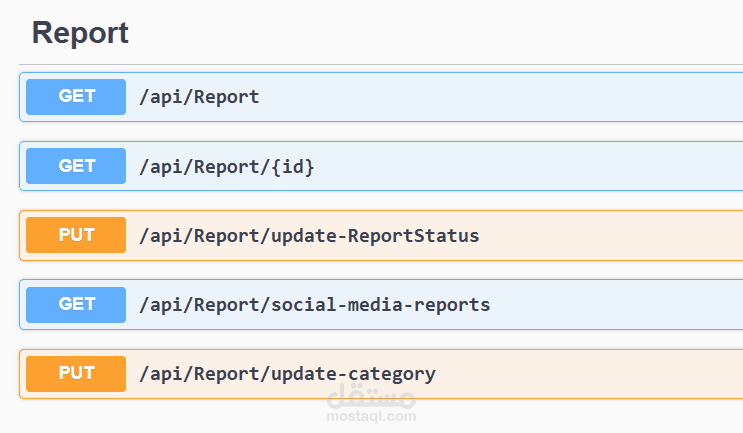Select the /api/Report/update-category path text
The height and width of the screenshot is (433, 743).
287,374
